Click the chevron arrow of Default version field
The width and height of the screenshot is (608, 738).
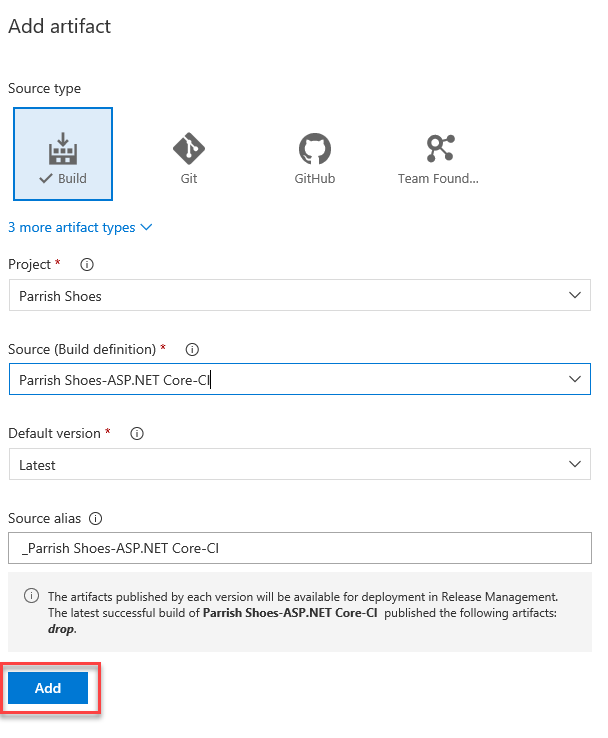coord(574,465)
